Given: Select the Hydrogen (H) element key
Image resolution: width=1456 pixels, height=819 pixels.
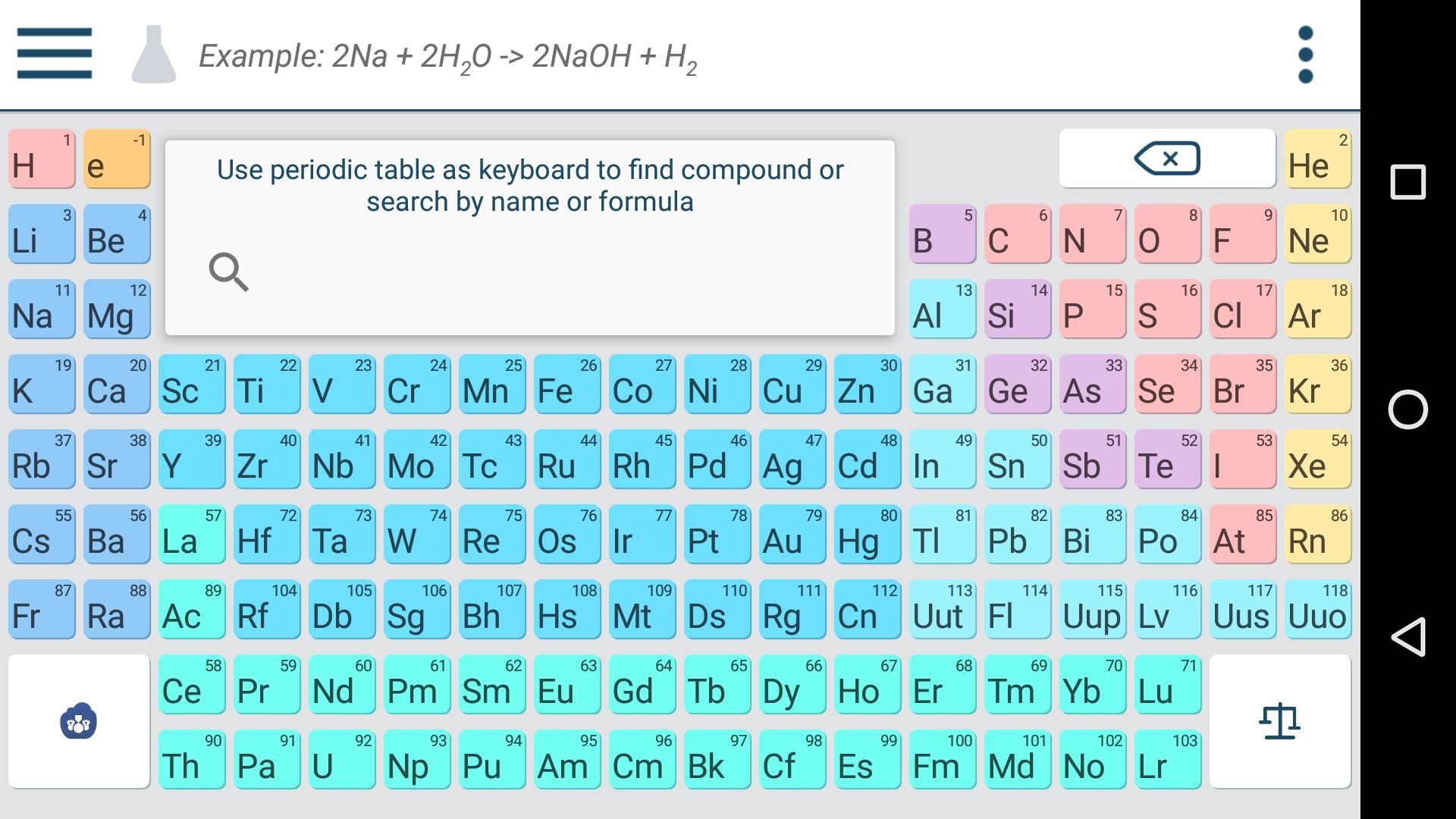Looking at the screenshot, I should tap(41, 158).
